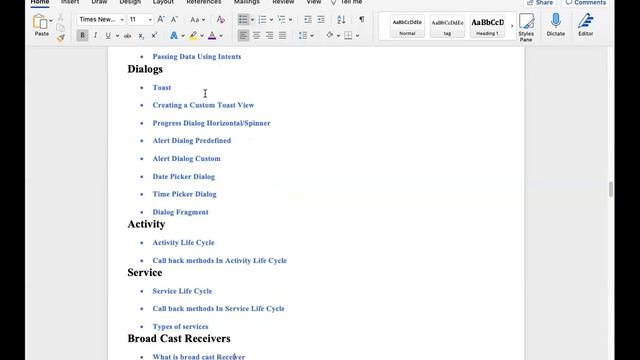Click the Dialogs heading
This screenshot has width=640, height=360.
click(145, 69)
